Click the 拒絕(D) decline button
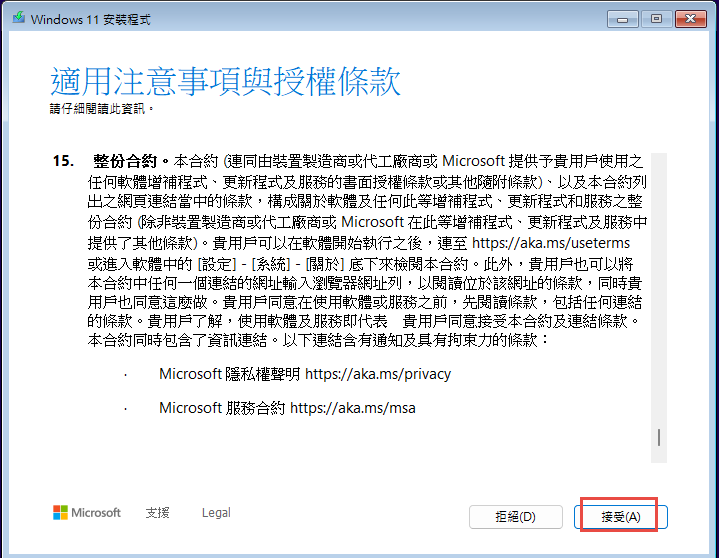The height and width of the screenshot is (558, 719). click(x=515, y=517)
